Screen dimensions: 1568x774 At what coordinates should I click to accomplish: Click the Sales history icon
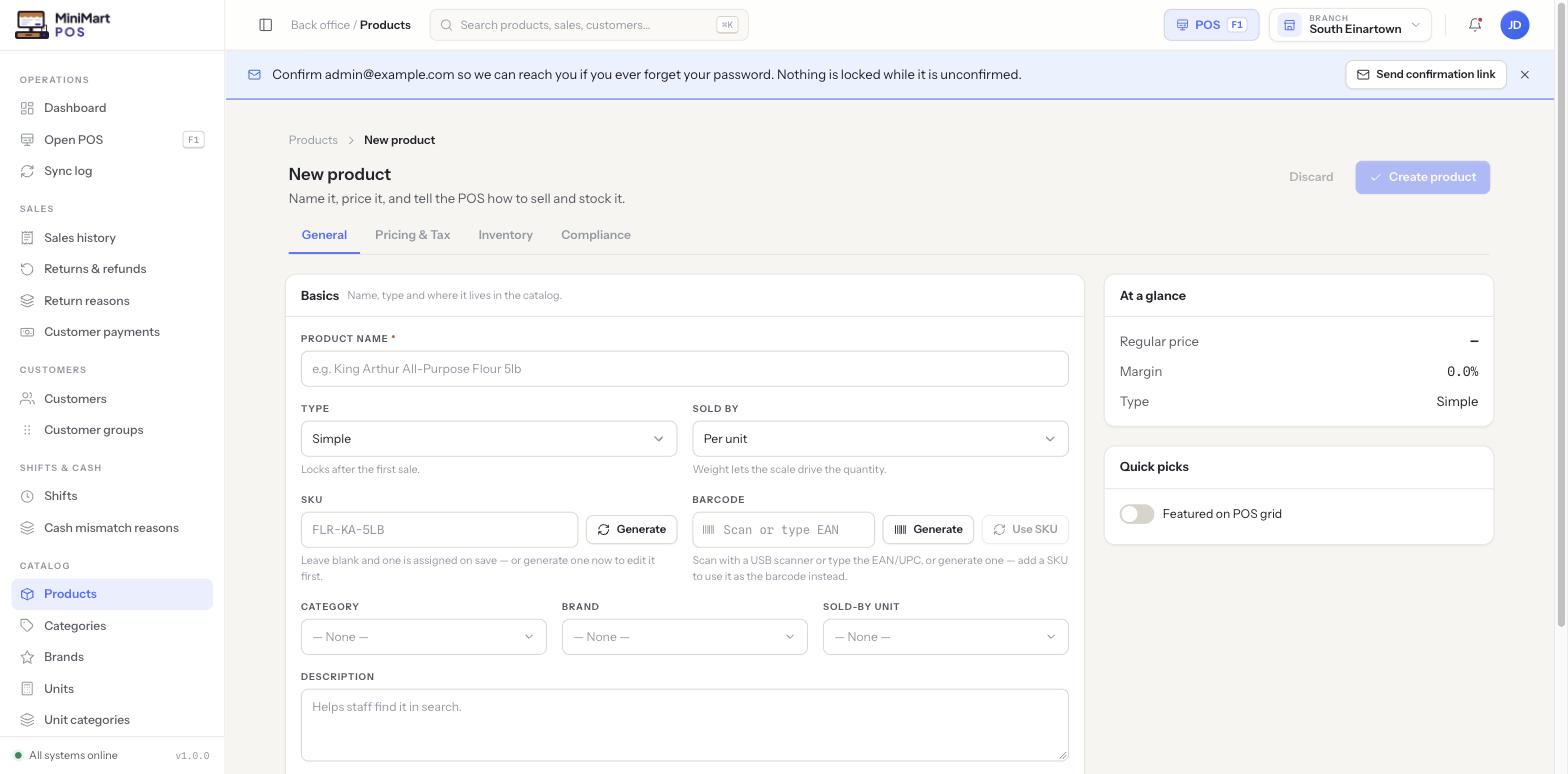click(x=27, y=238)
